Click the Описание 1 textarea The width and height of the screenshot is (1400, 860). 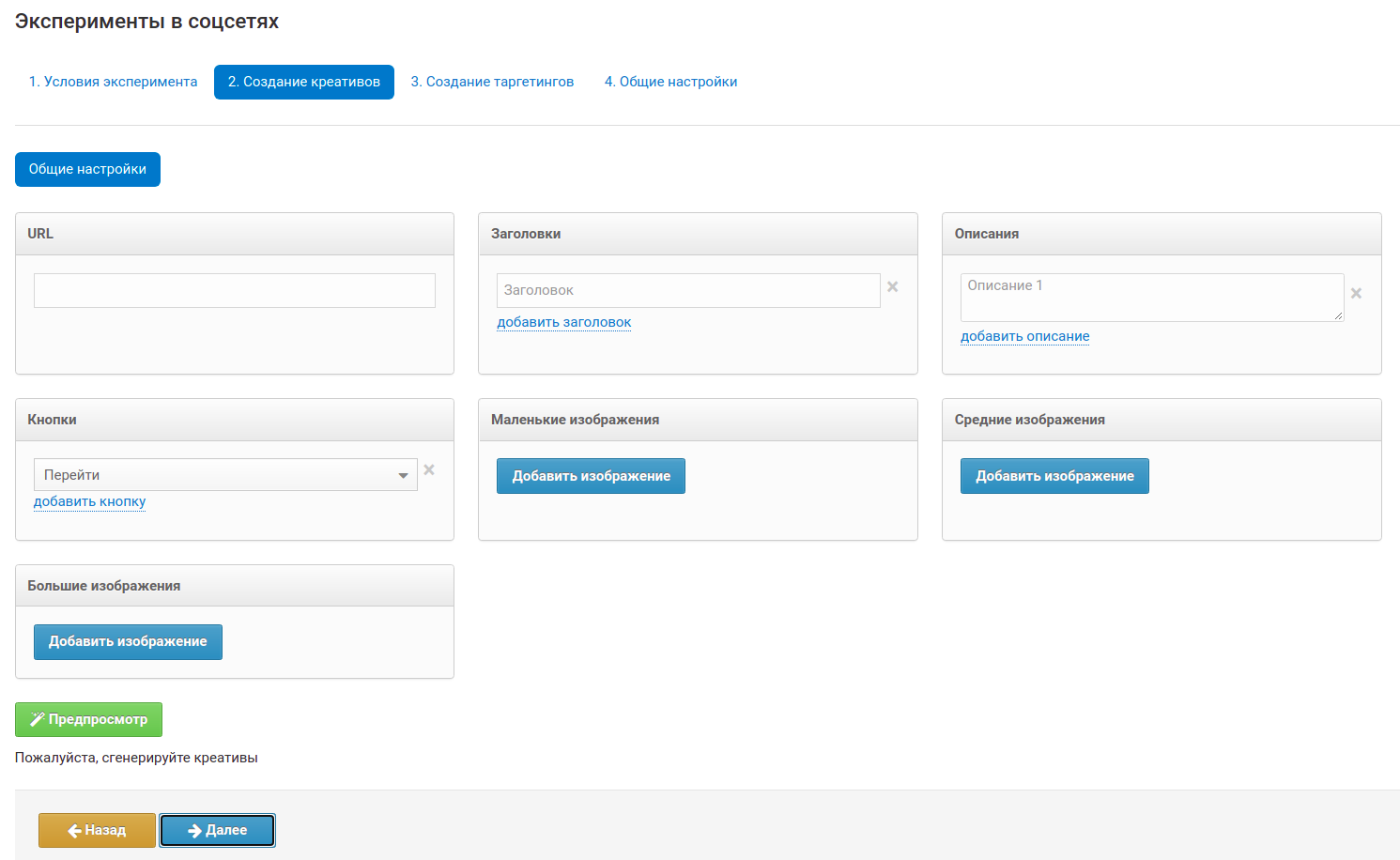(x=1152, y=298)
